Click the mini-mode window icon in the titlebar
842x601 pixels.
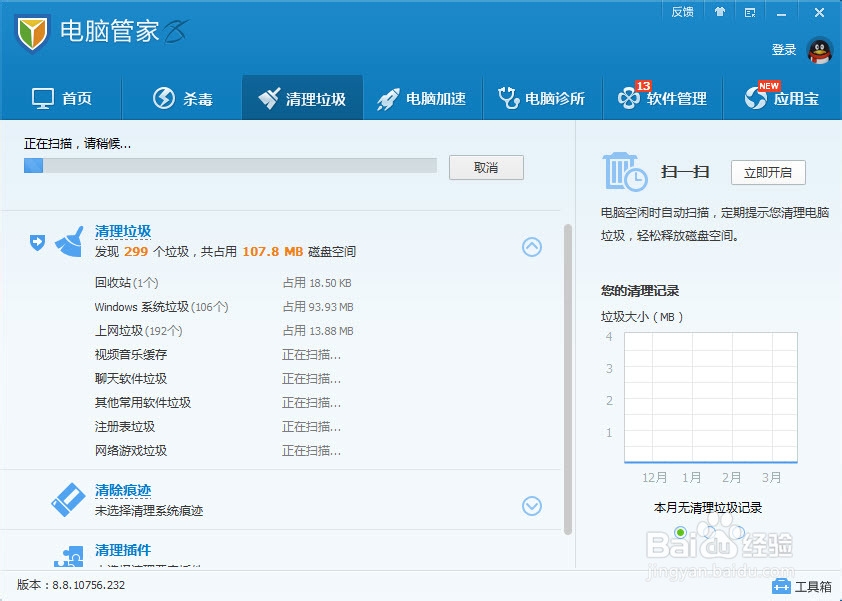click(749, 12)
